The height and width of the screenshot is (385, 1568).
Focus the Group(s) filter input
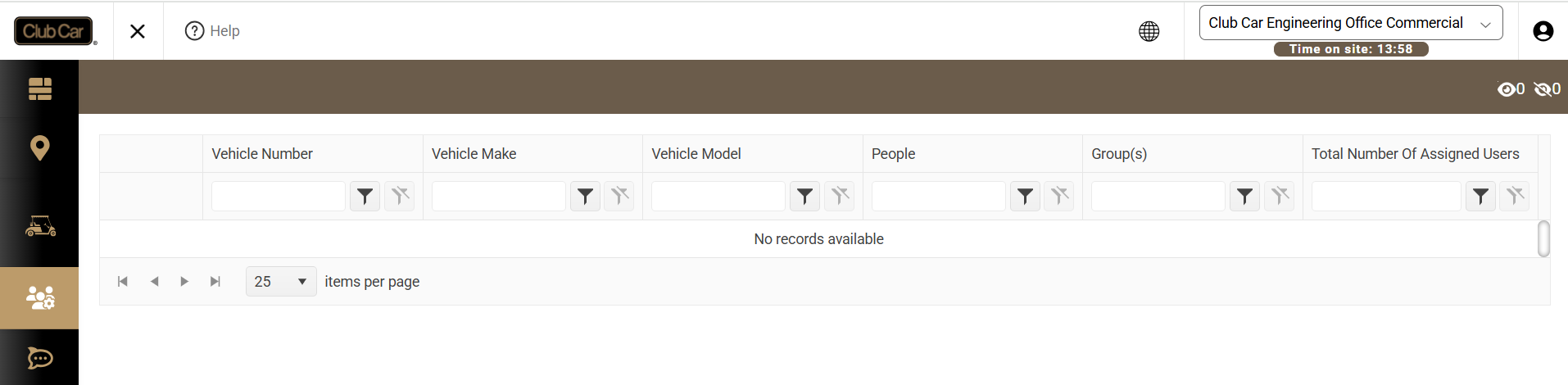tap(1158, 197)
